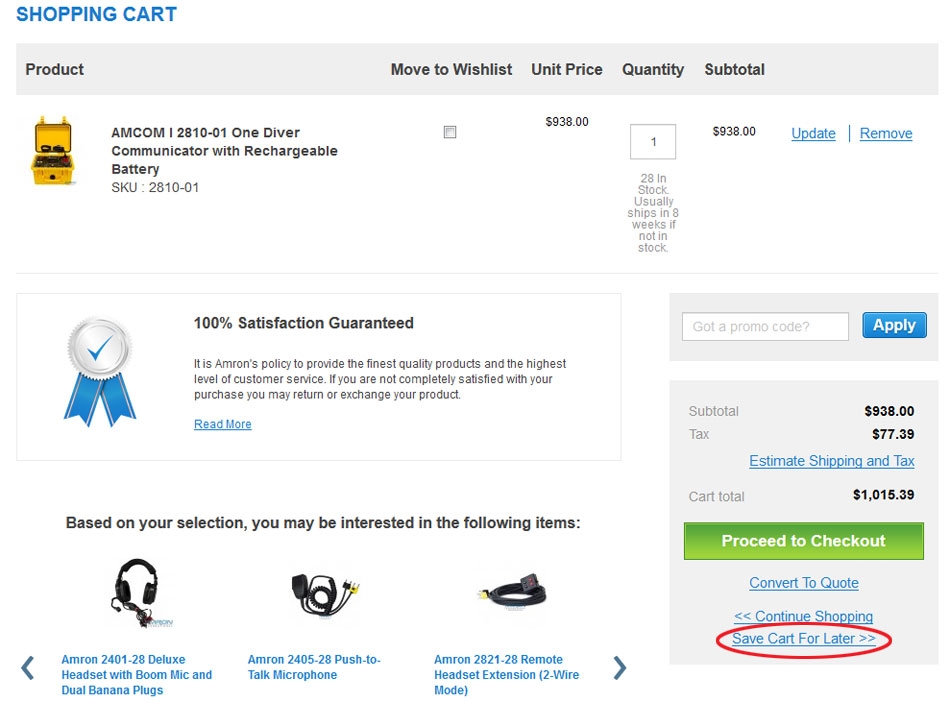950x702 pixels.
Task: Click Save Cart For Later link
Action: click(803, 639)
